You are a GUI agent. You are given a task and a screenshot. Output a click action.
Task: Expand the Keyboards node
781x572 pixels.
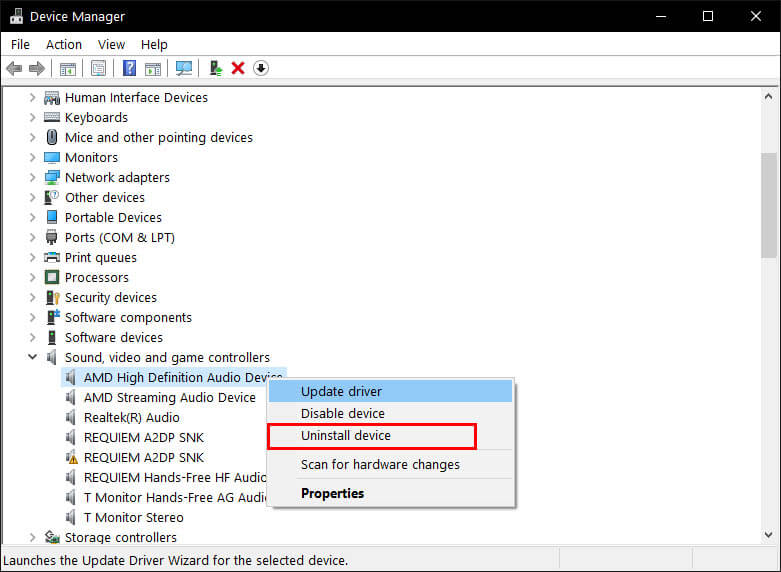pos(32,118)
